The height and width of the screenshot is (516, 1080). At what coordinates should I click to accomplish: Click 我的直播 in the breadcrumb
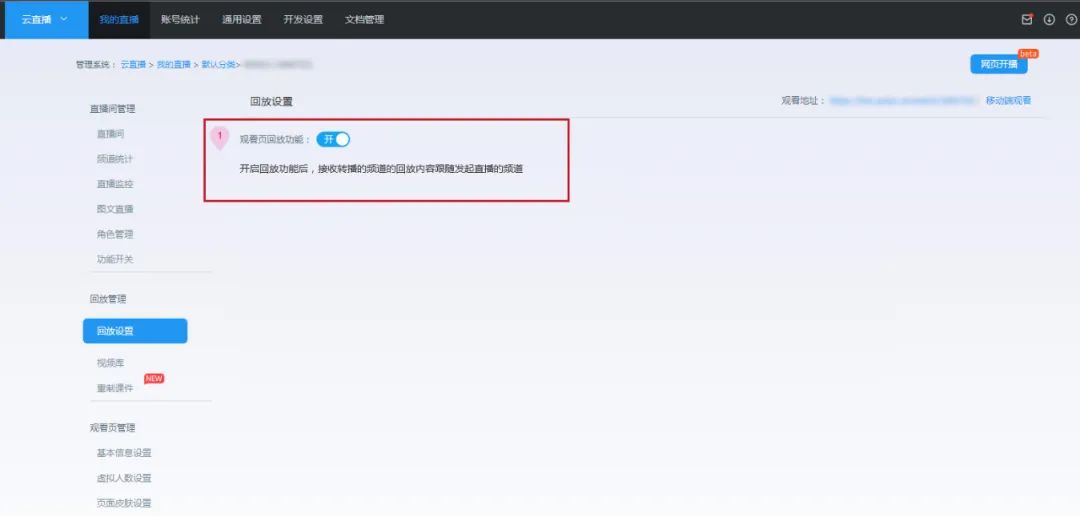point(174,64)
